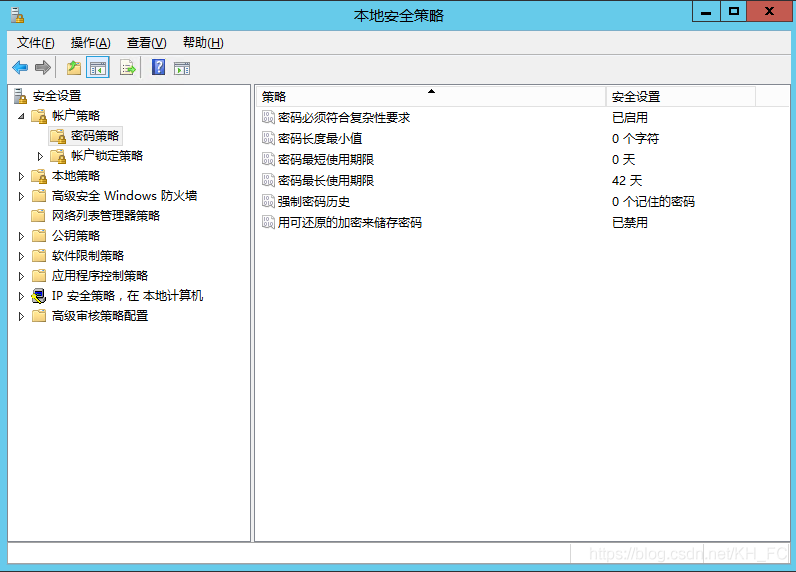Click the Export list toolbar icon
Viewport: 796px width, 572px height.
coord(128,68)
